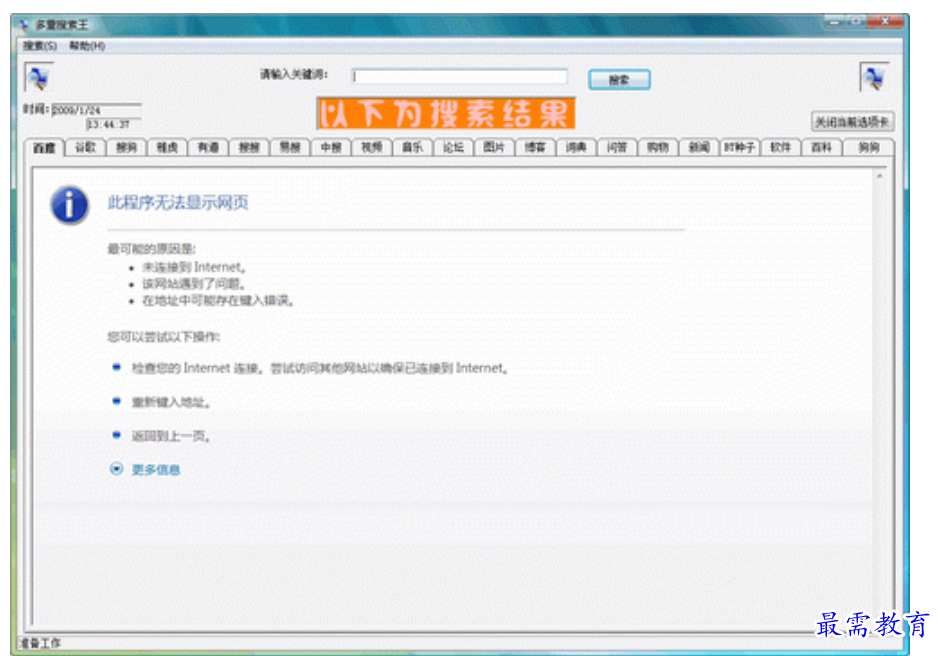This screenshot has height=656, width=938.
Task: Switch to the 音乐 tab
Action: pos(412,147)
